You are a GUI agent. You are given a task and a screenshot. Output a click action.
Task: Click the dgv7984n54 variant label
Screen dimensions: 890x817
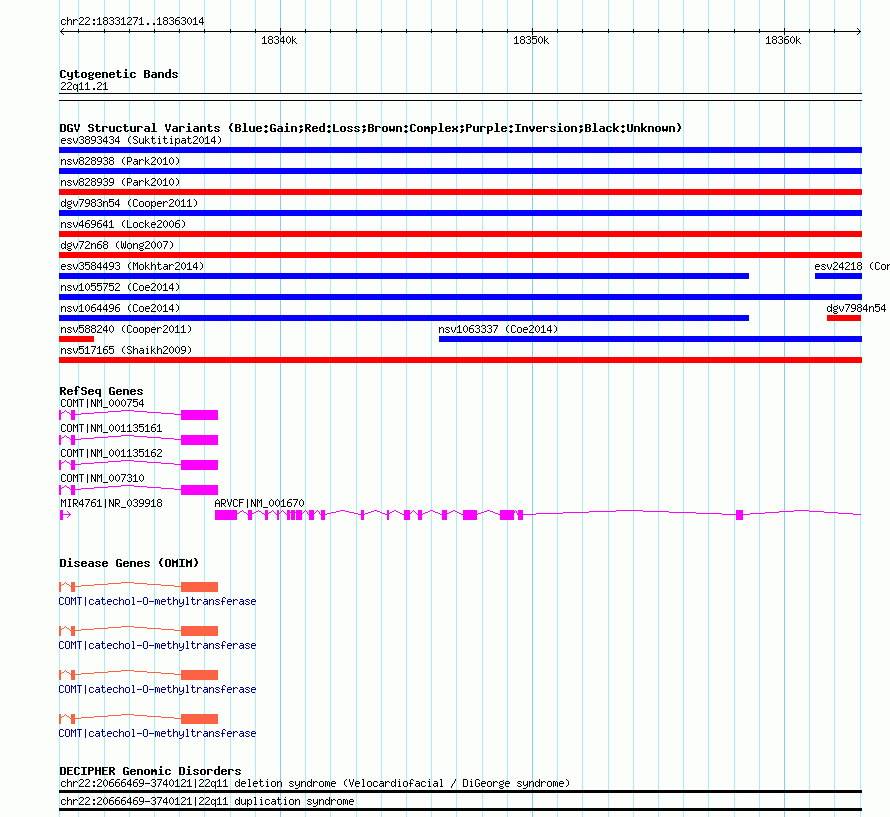(x=856, y=308)
